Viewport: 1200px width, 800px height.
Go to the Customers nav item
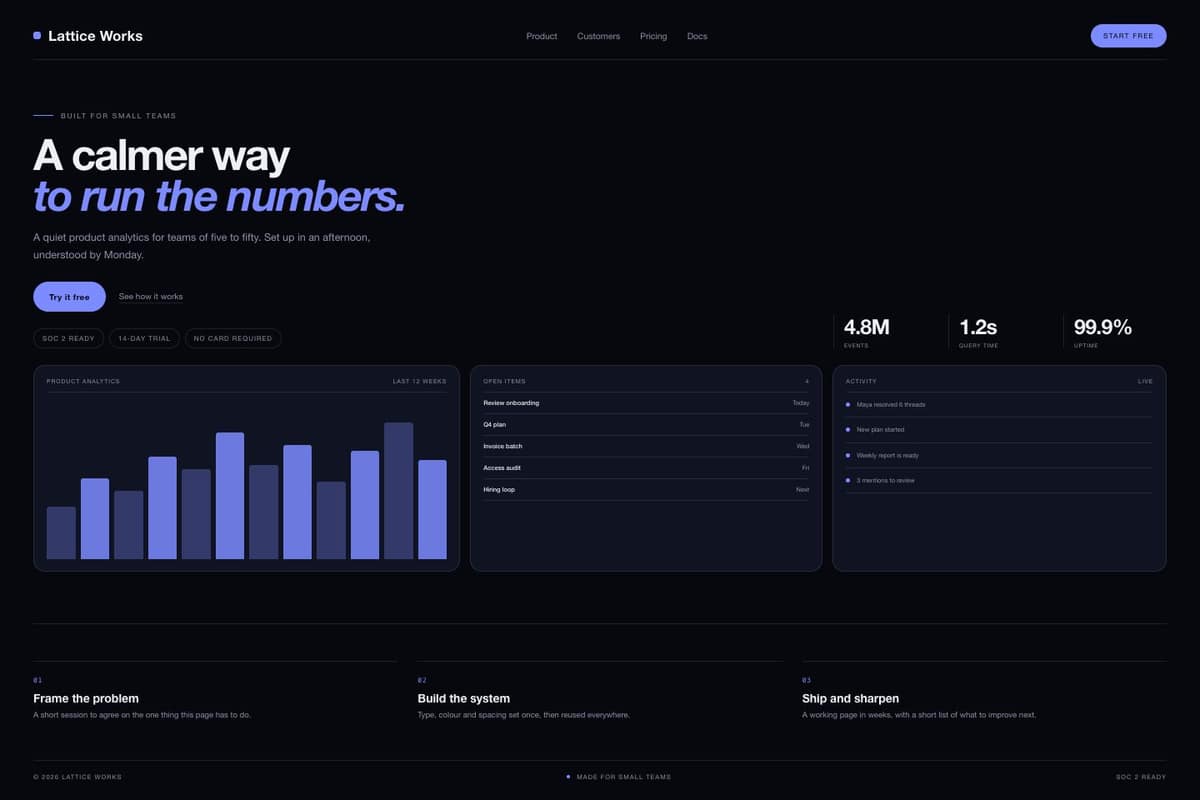[x=598, y=36]
